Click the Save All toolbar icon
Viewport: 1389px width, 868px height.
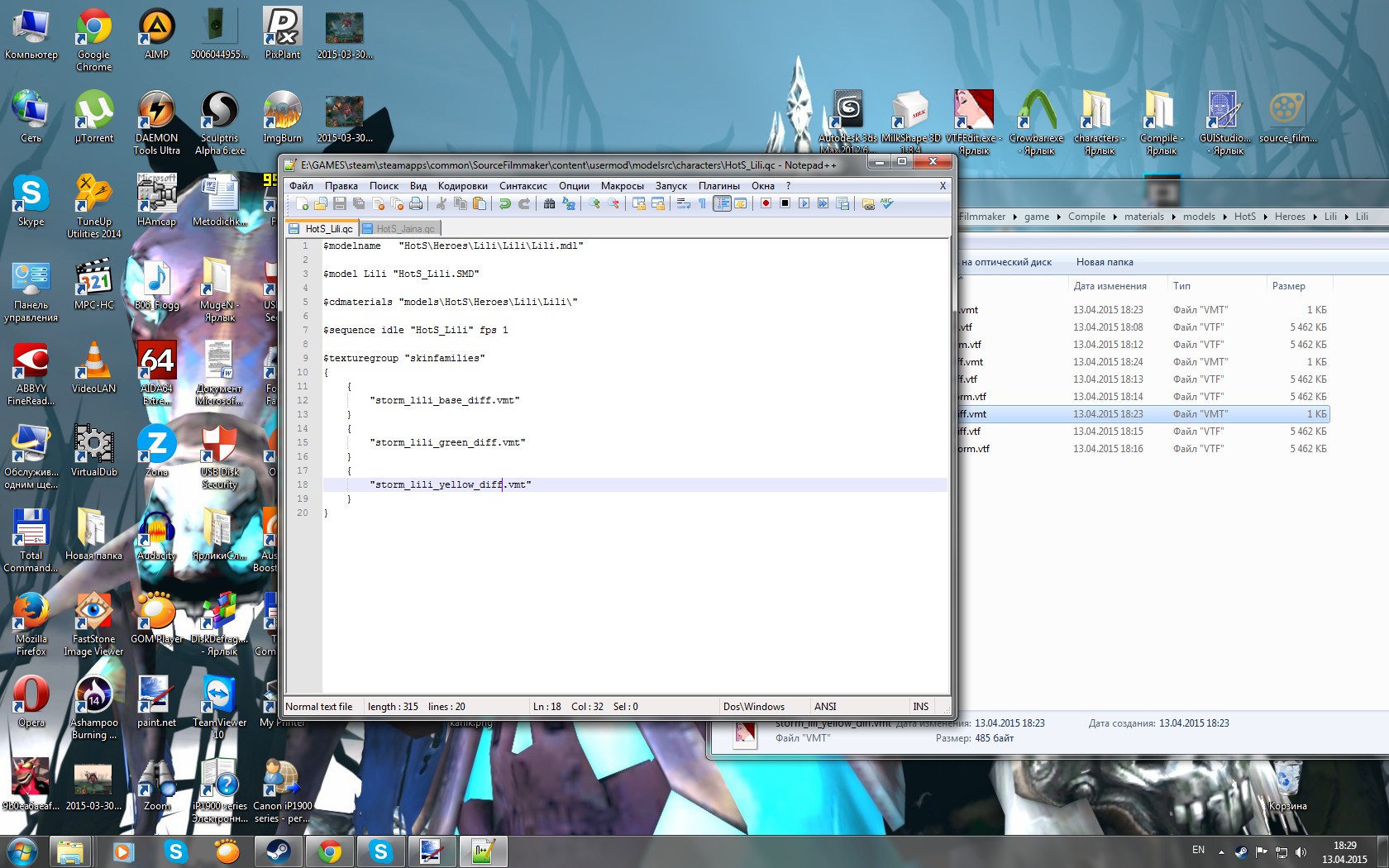[x=359, y=203]
